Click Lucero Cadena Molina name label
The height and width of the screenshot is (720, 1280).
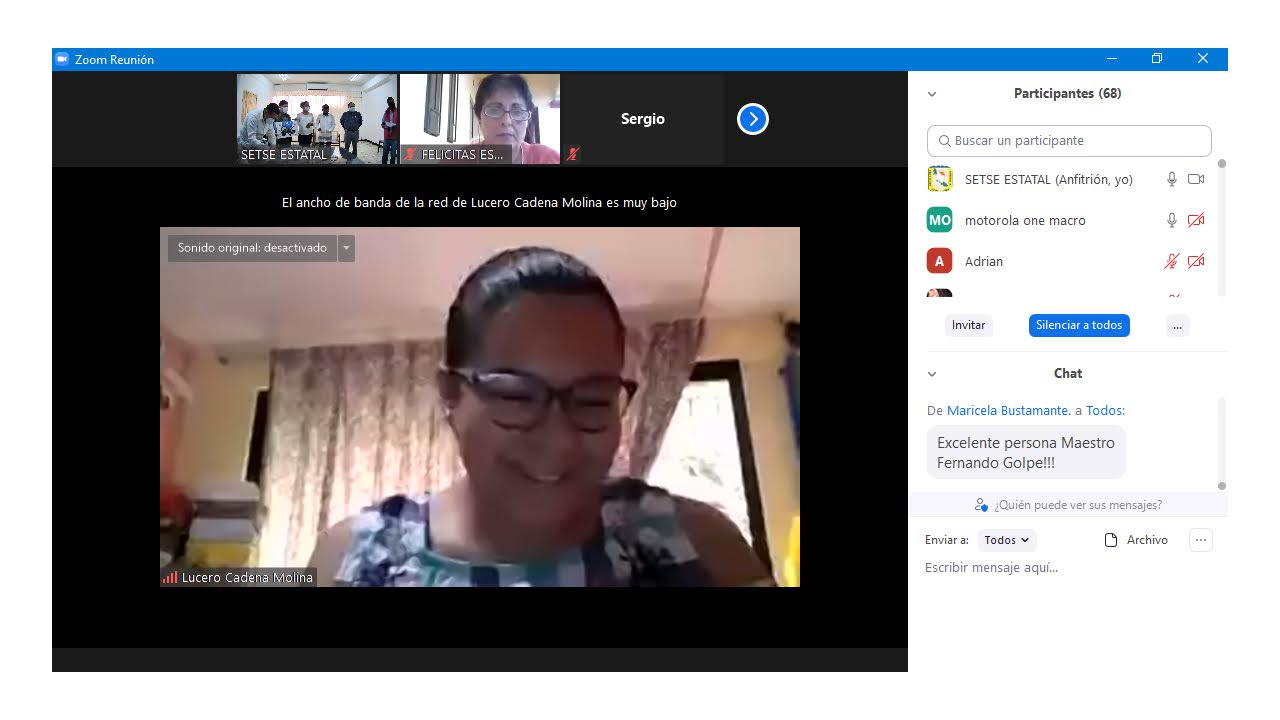[247, 577]
